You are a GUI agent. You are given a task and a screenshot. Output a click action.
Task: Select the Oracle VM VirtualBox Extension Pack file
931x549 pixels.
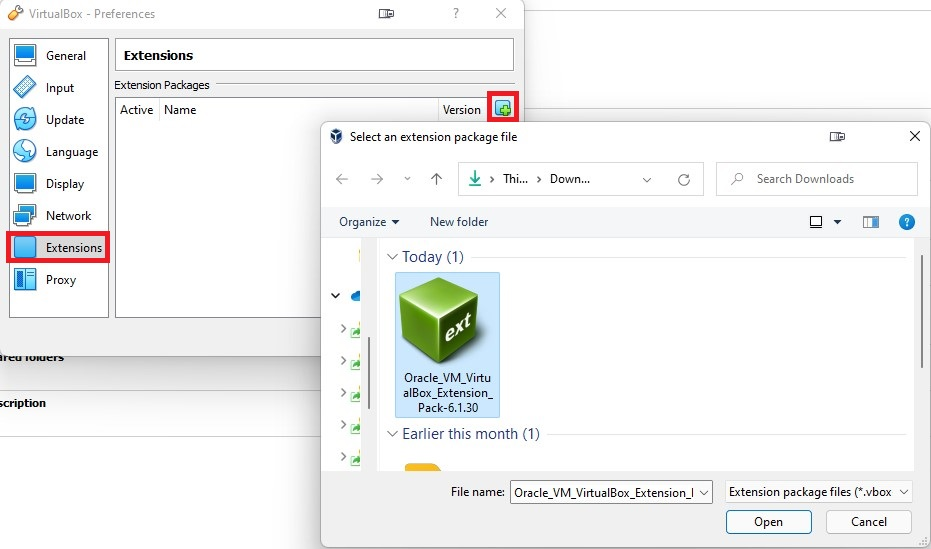pos(448,345)
